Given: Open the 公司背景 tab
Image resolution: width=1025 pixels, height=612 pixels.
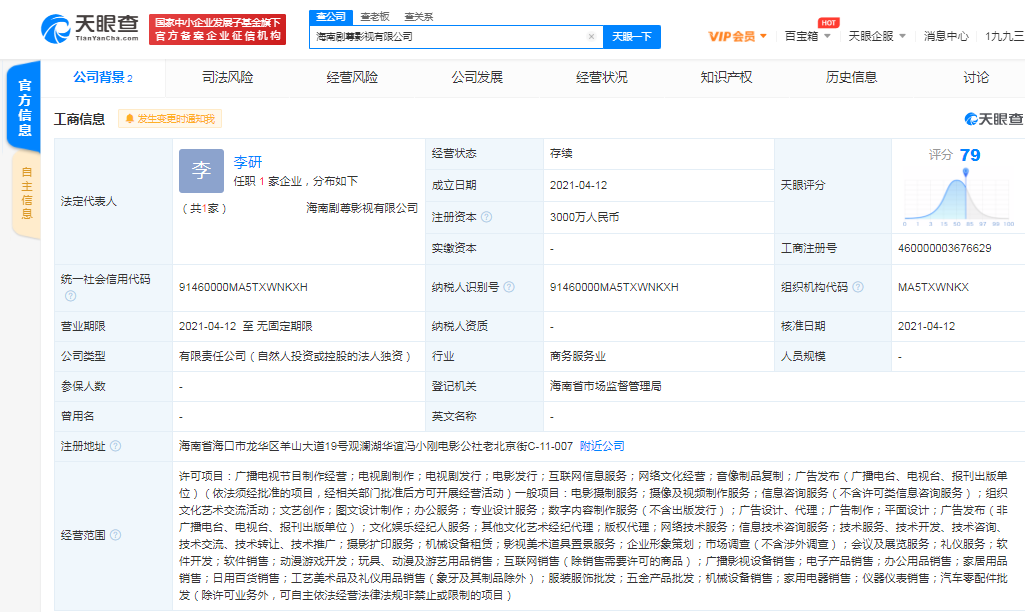Looking at the screenshot, I should (103, 78).
